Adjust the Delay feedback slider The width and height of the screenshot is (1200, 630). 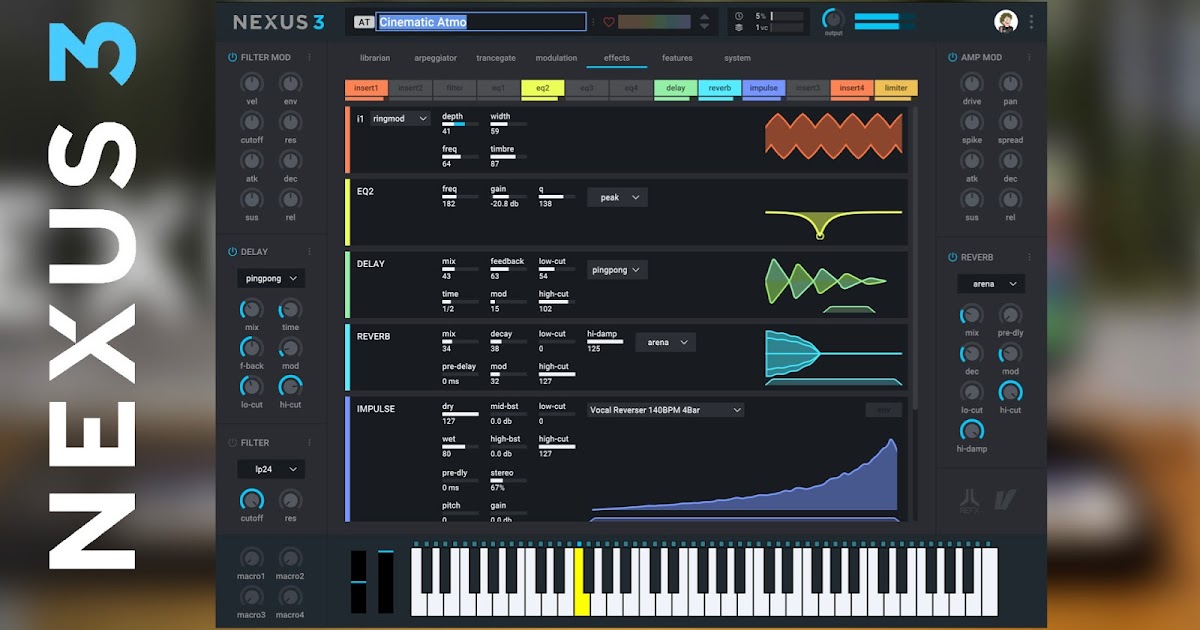point(508,269)
